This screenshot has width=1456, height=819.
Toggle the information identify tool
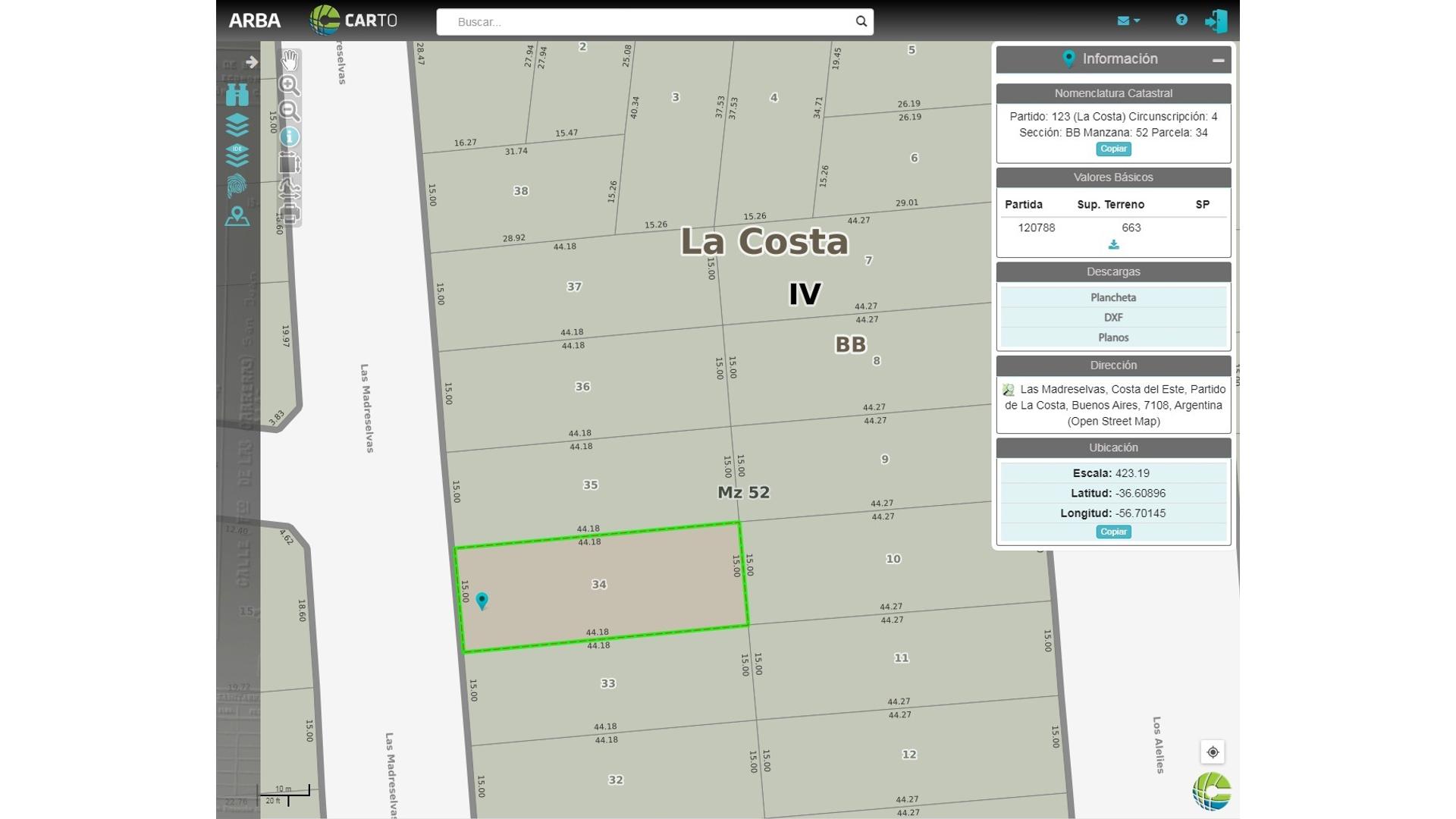click(290, 136)
